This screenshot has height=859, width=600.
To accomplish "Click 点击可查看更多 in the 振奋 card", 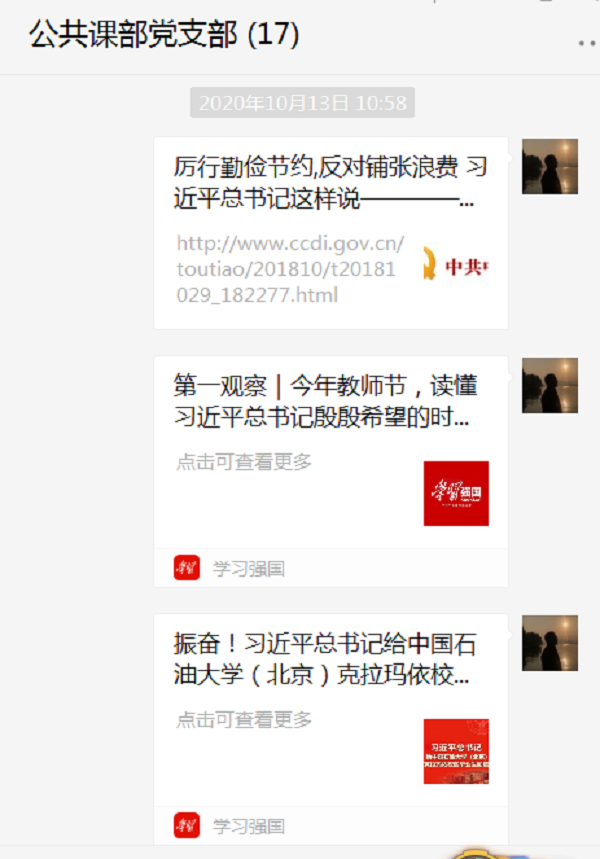I will click(x=244, y=719).
